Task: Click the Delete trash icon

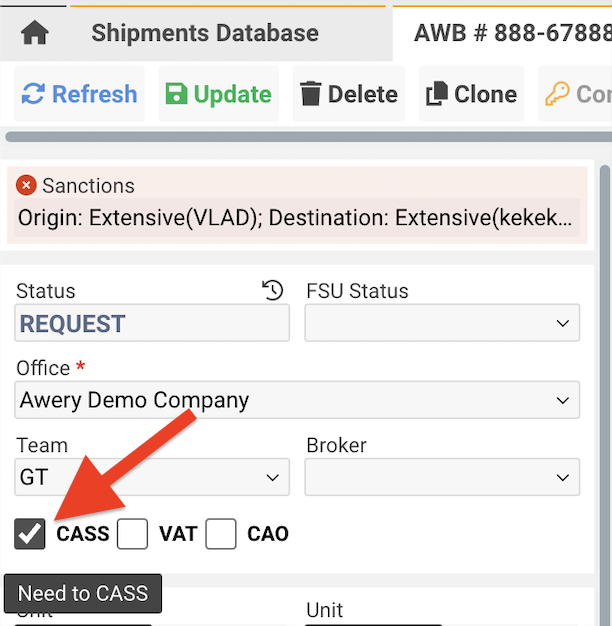Action: tap(311, 94)
